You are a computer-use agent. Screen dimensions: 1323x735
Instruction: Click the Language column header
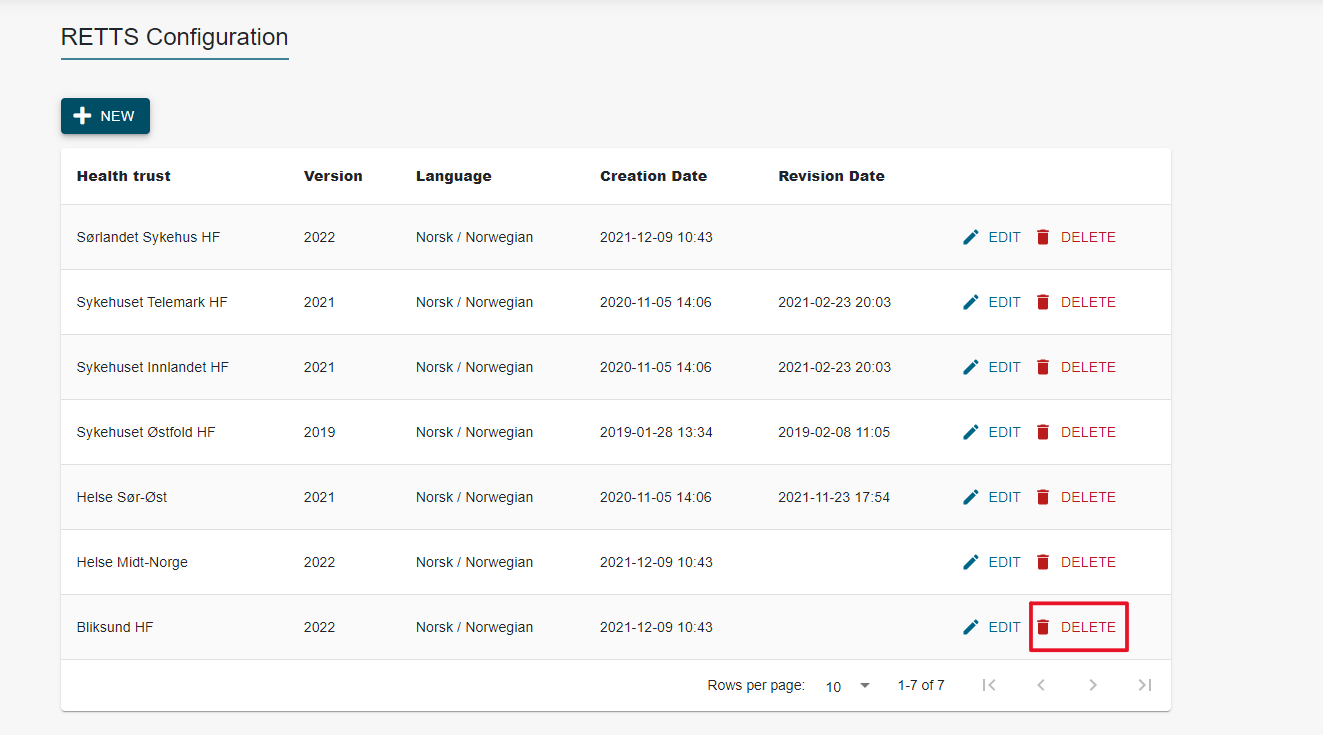point(454,176)
